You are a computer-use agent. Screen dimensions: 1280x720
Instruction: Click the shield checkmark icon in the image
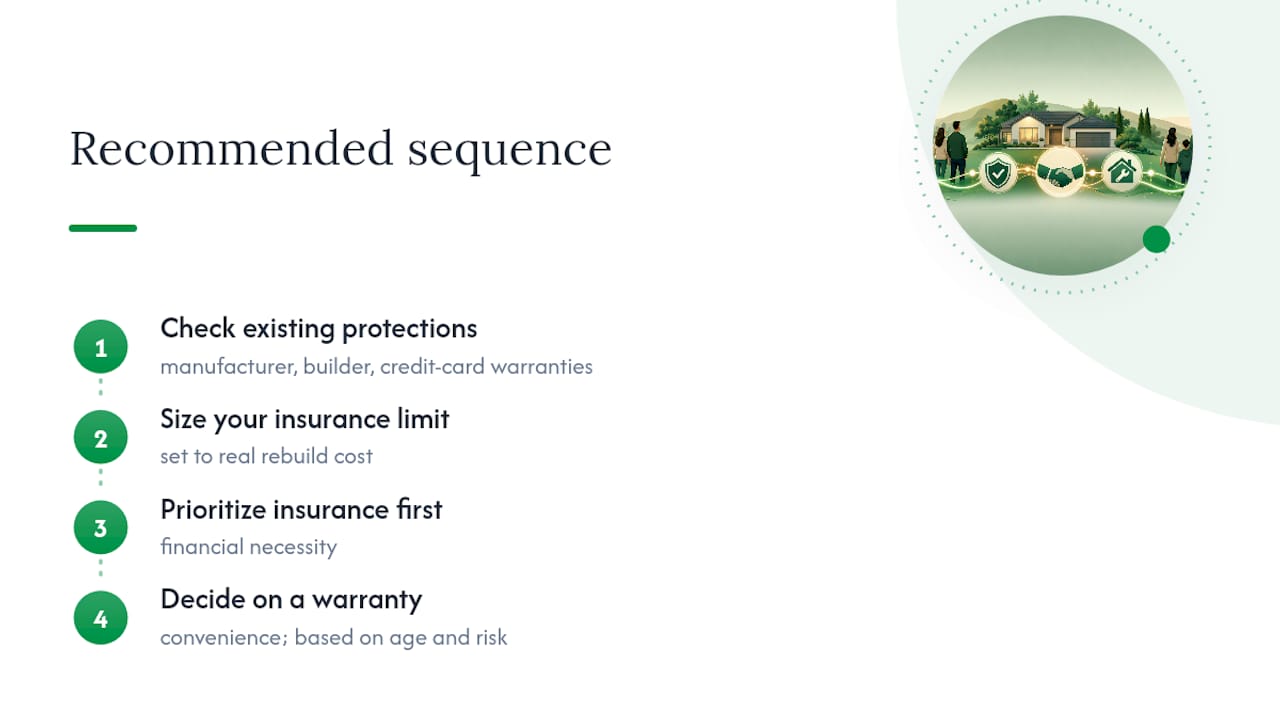tap(998, 173)
